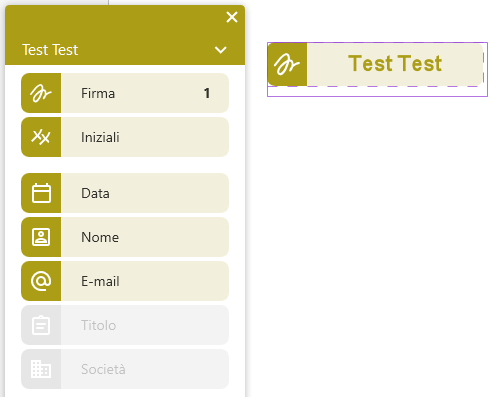Screen dimensions: 494x397
Task: Click the disabled Titolo clipboard icon
Action: pos(41,325)
